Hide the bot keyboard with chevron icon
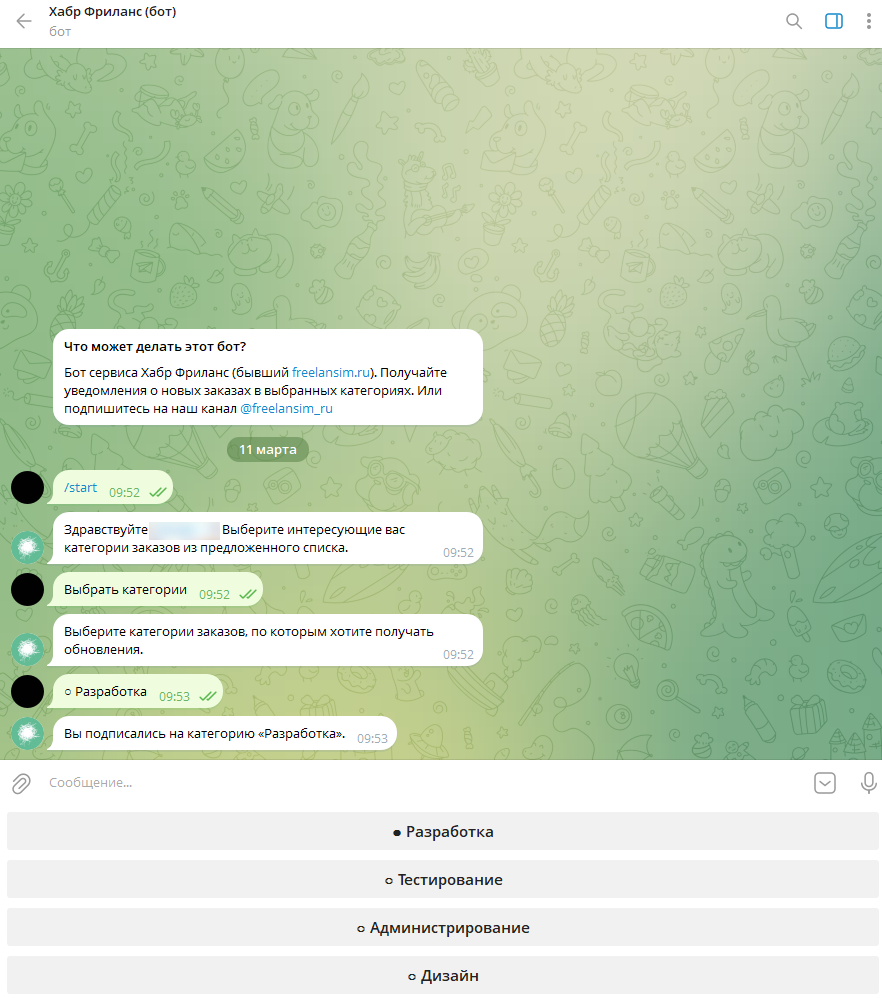This screenshot has height=998, width=882. click(x=825, y=783)
